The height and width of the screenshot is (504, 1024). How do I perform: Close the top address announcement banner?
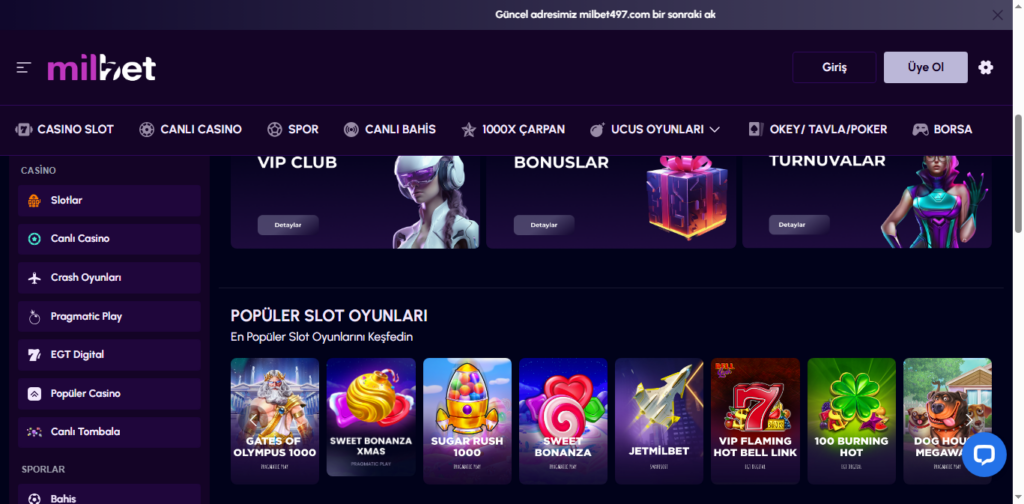[997, 15]
